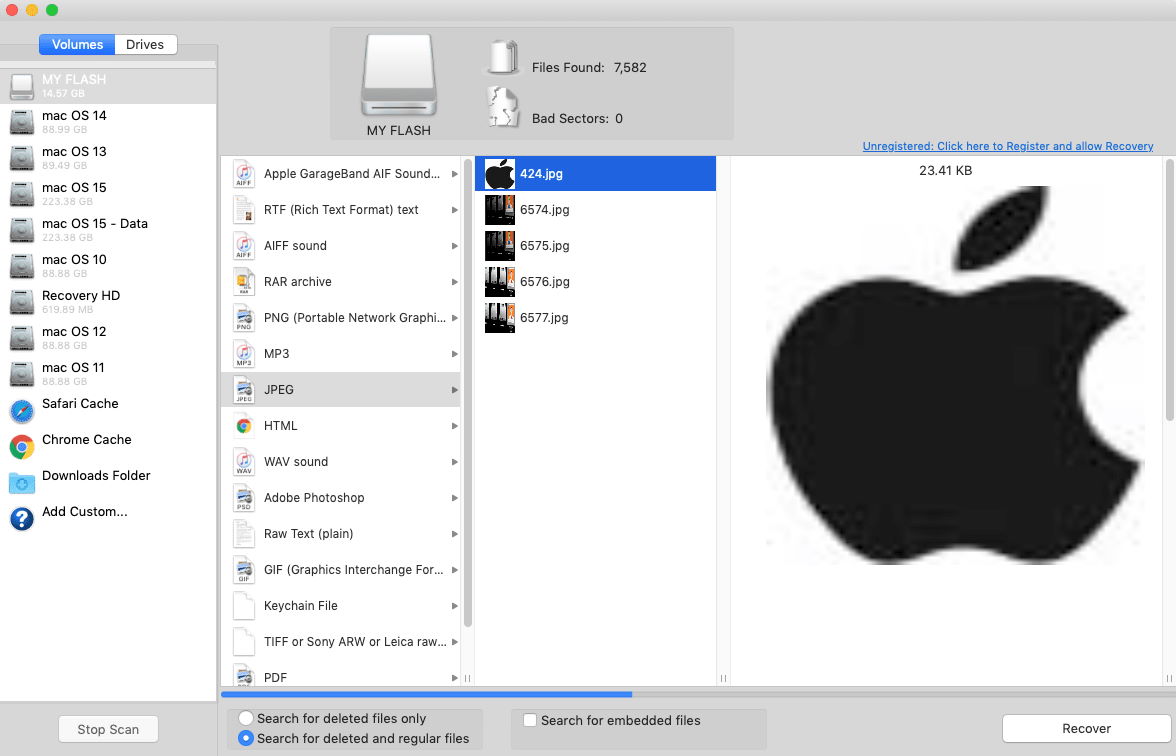This screenshot has width=1176, height=756.
Task: Click the mac OS 14 disk icon
Action: click(22, 122)
